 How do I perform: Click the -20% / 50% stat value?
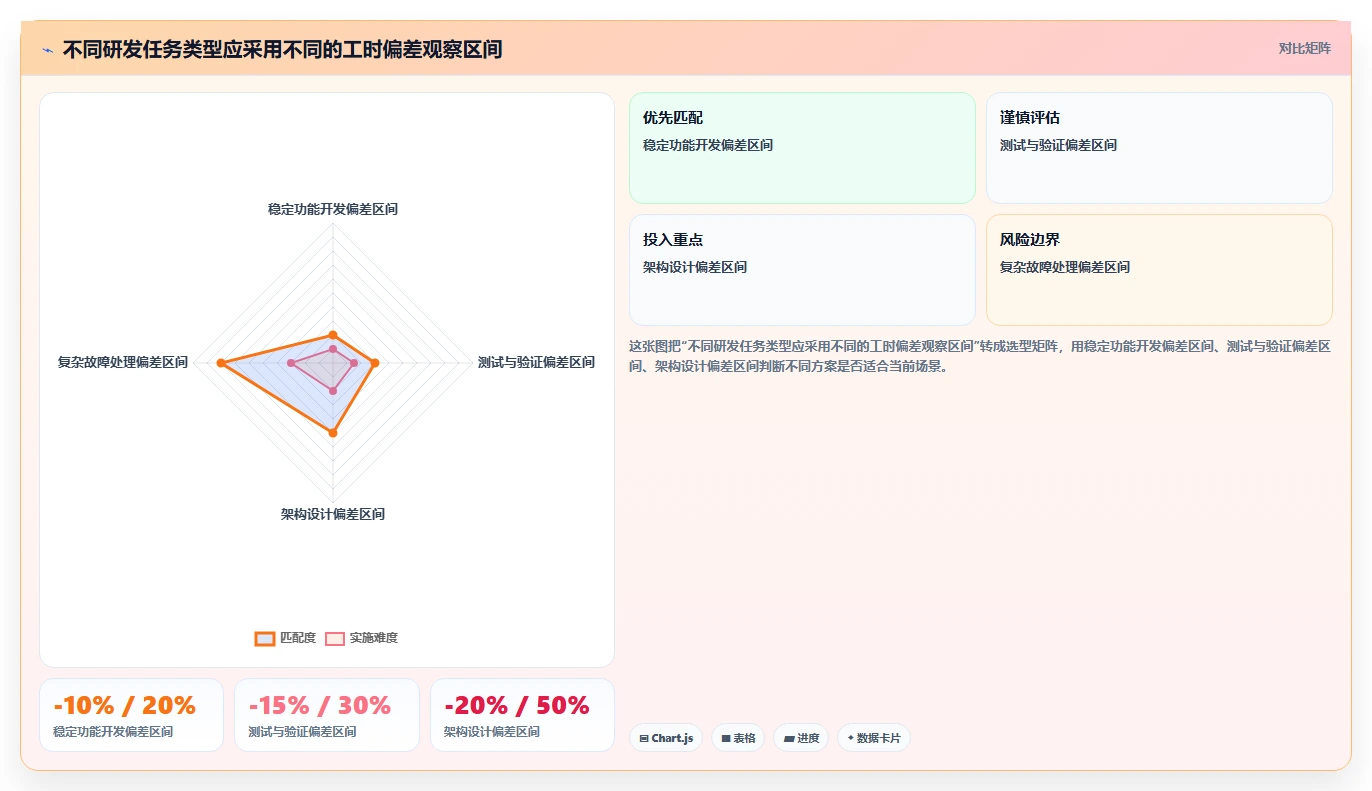tap(516, 705)
